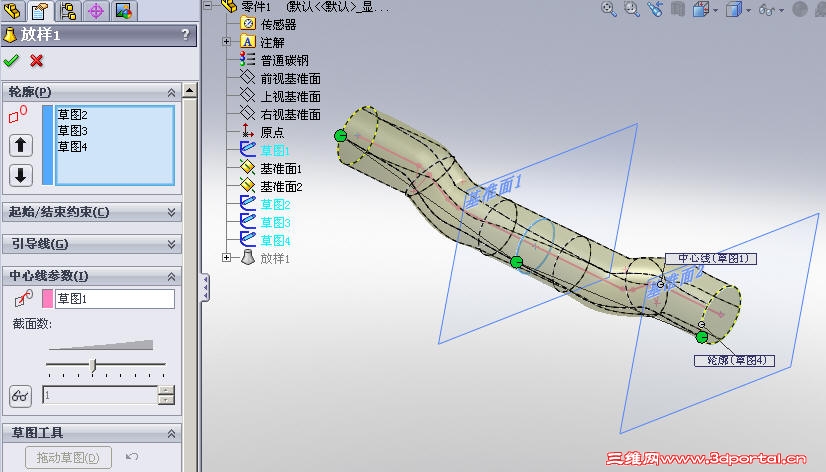The height and width of the screenshot is (472, 826).
Task: Click the centerline selection icon
Action: [23, 299]
